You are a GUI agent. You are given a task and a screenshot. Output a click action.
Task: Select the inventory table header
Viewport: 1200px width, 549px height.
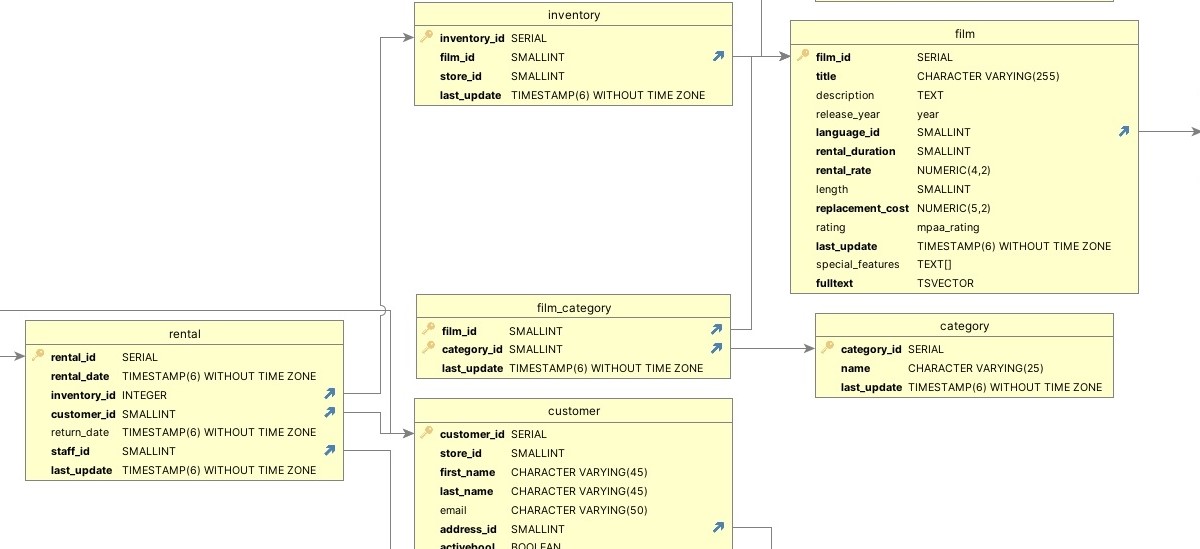pyautogui.click(x=574, y=15)
